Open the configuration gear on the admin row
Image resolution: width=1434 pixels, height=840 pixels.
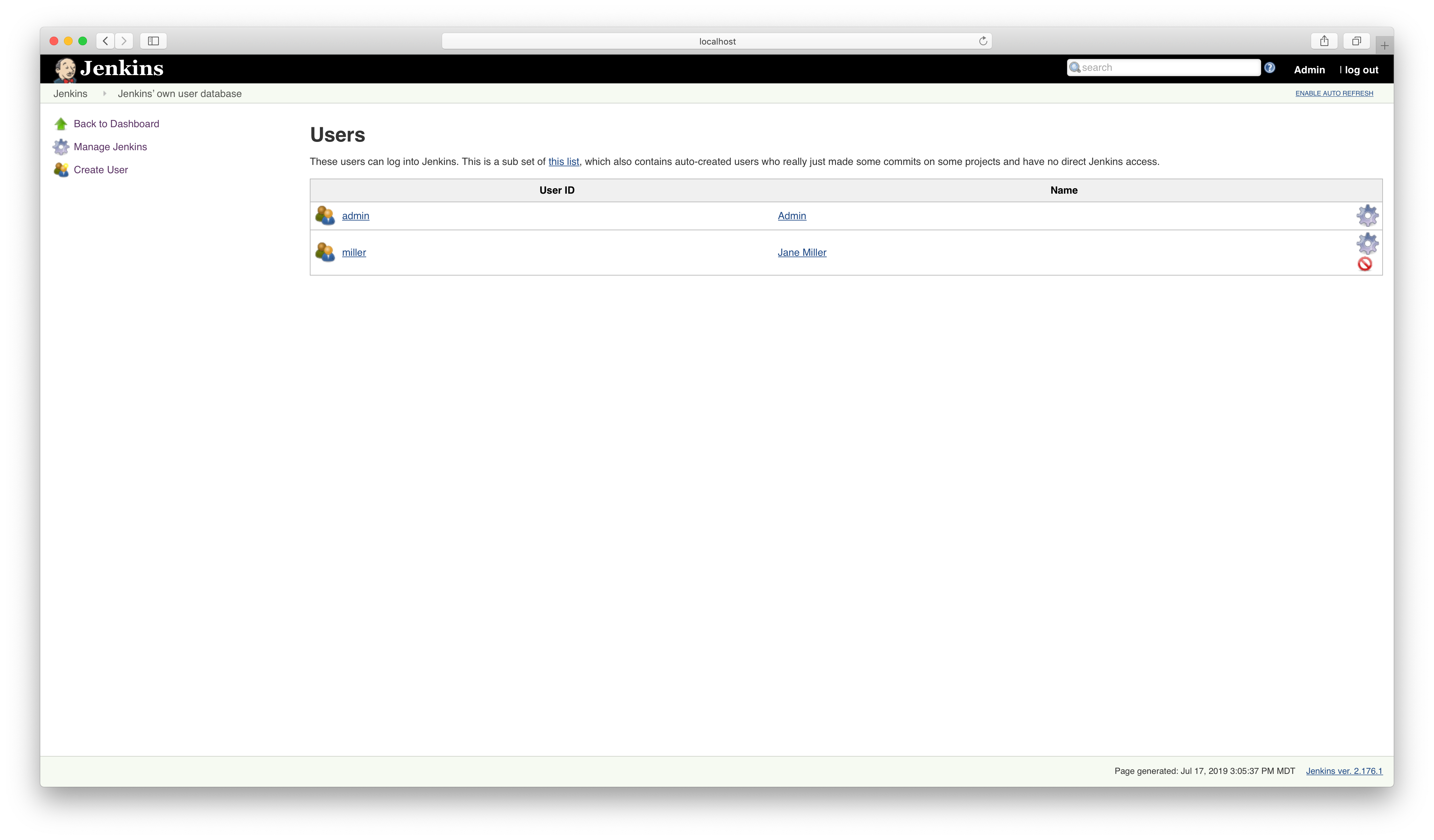(1368, 216)
